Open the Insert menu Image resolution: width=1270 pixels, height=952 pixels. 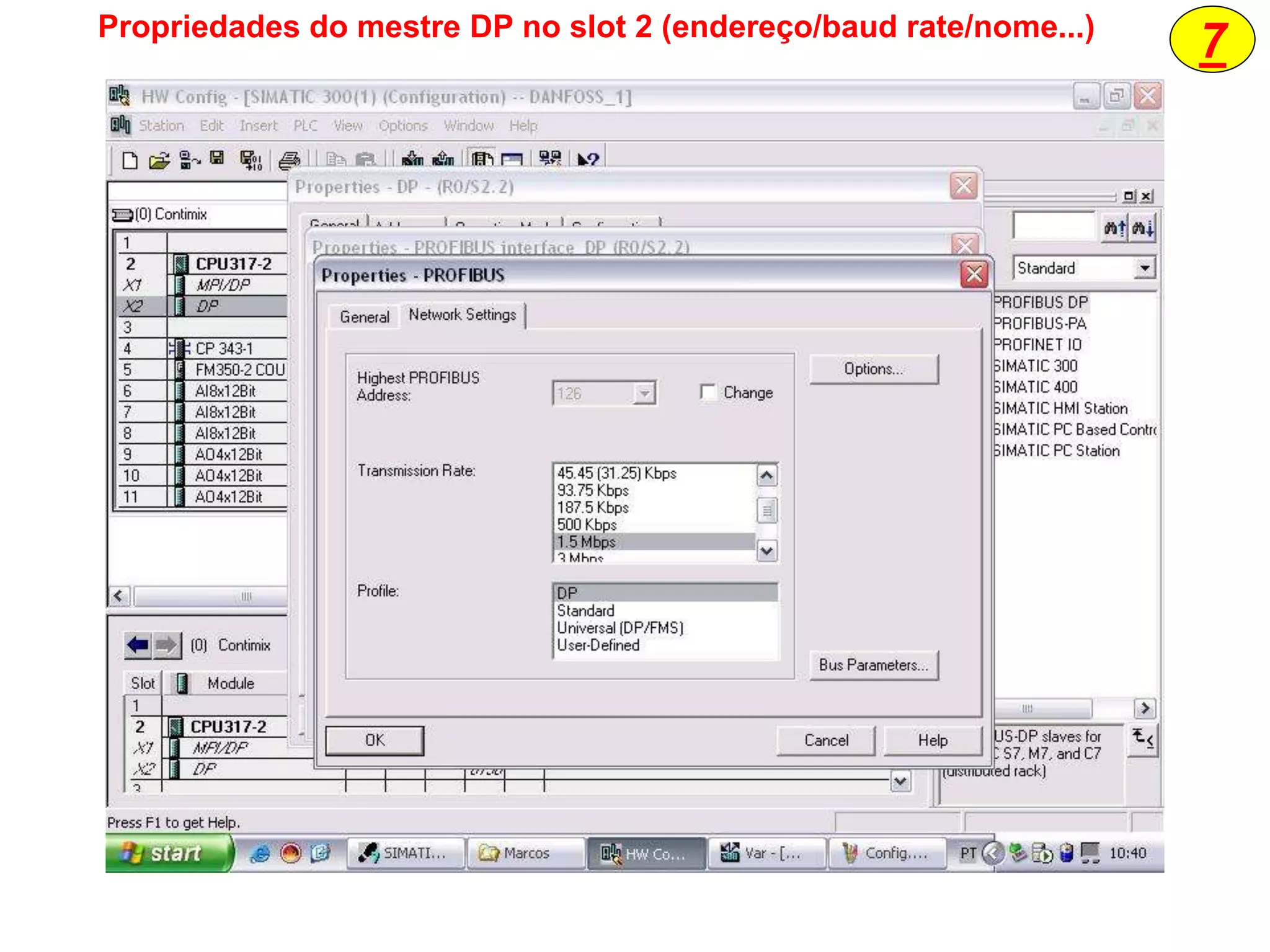(x=259, y=126)
